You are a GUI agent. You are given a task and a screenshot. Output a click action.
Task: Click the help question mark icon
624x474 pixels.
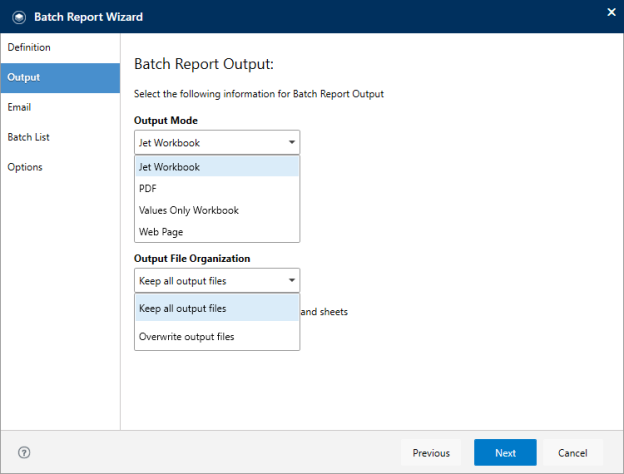click(x=24, y=453)
